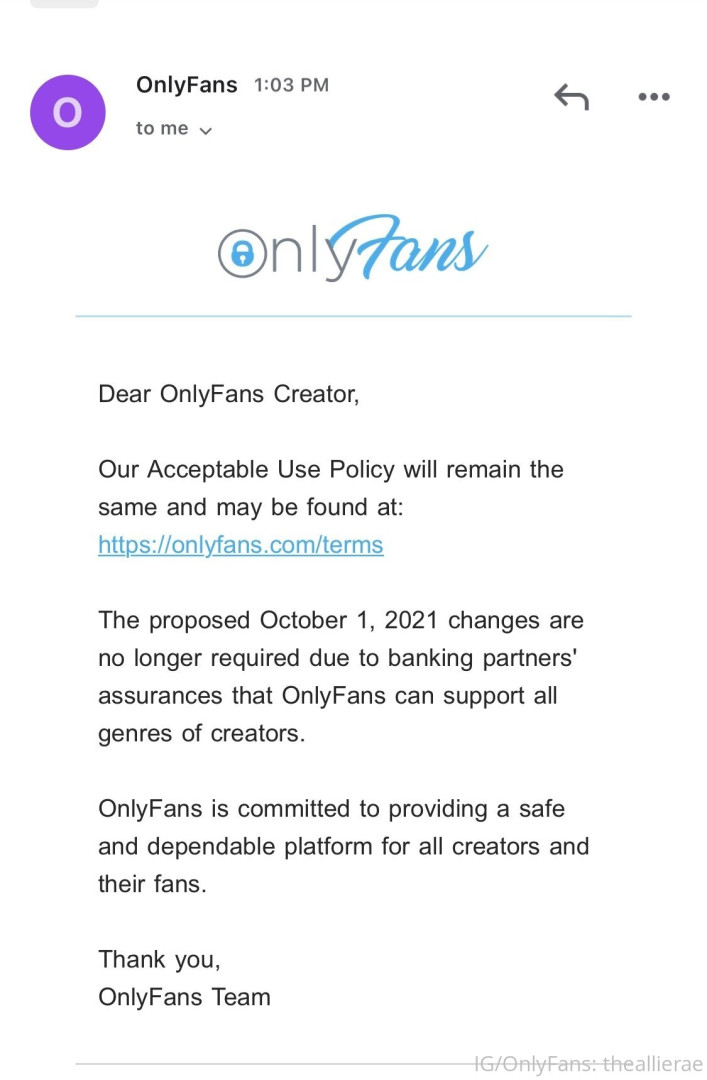Screen dimensions: 707x1080
Task: Click the 'safe and dependable platform' paragraph
Action: [x=343, y=846]
